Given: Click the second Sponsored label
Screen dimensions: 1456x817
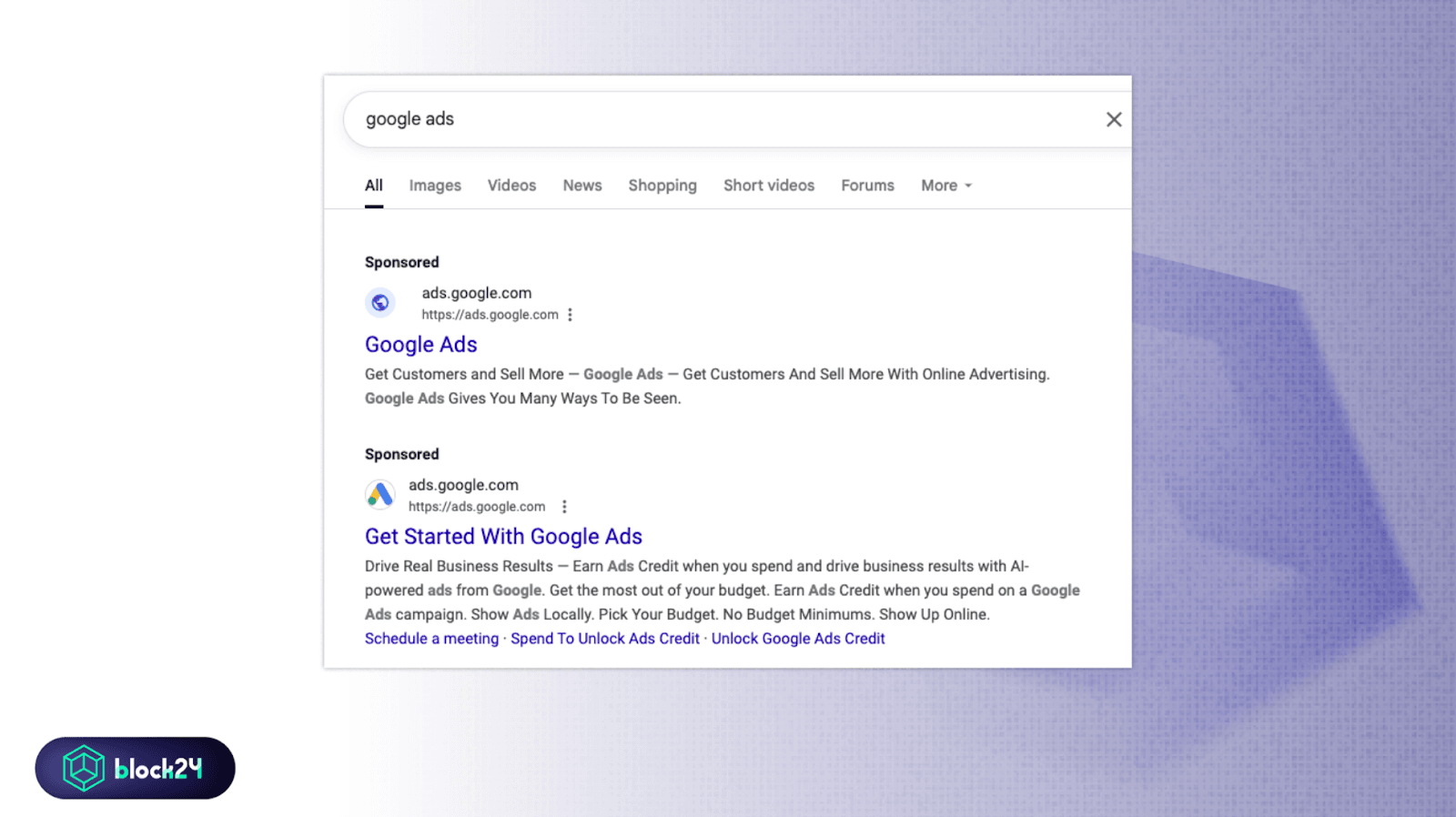Looking at the screenshot, I should point(402,454).
